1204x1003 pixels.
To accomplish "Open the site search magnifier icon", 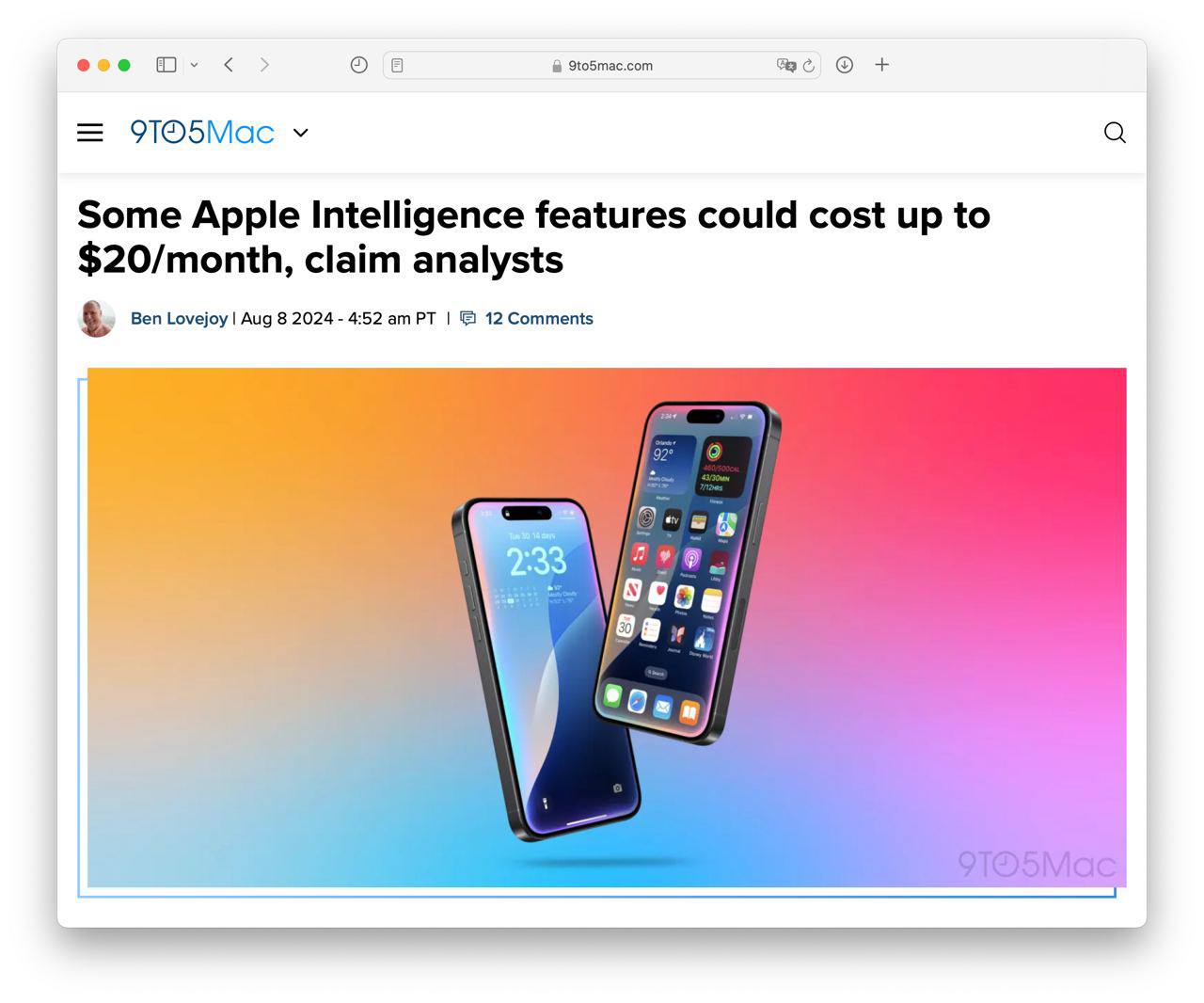I will [x=1115, y=133].
